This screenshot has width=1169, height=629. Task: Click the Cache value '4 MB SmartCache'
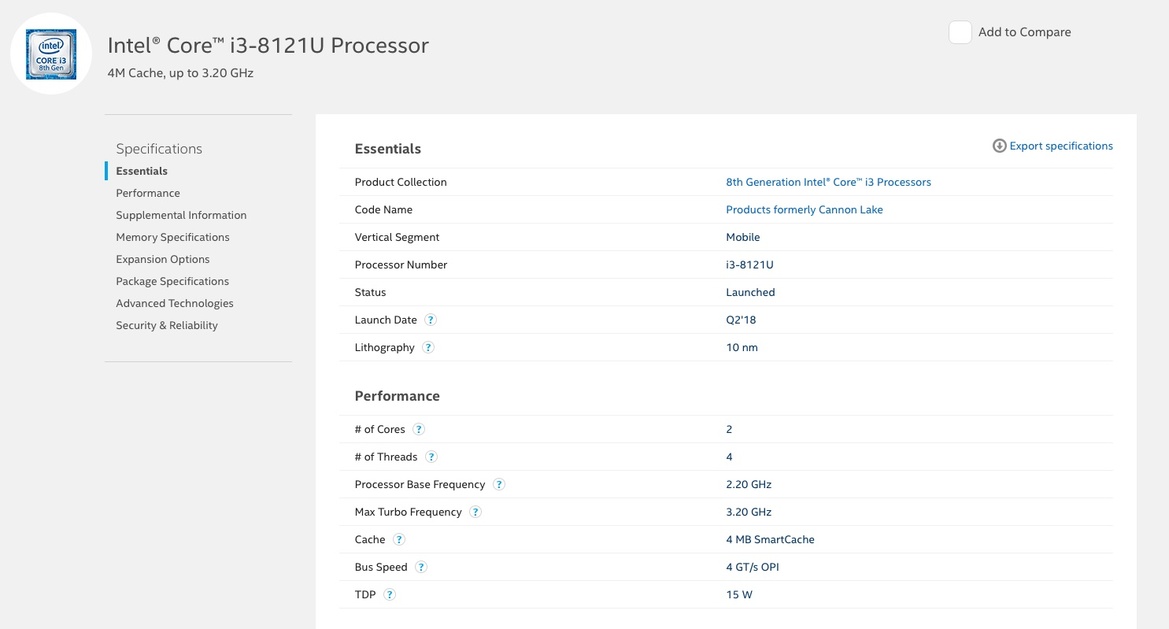pos(770,540)
